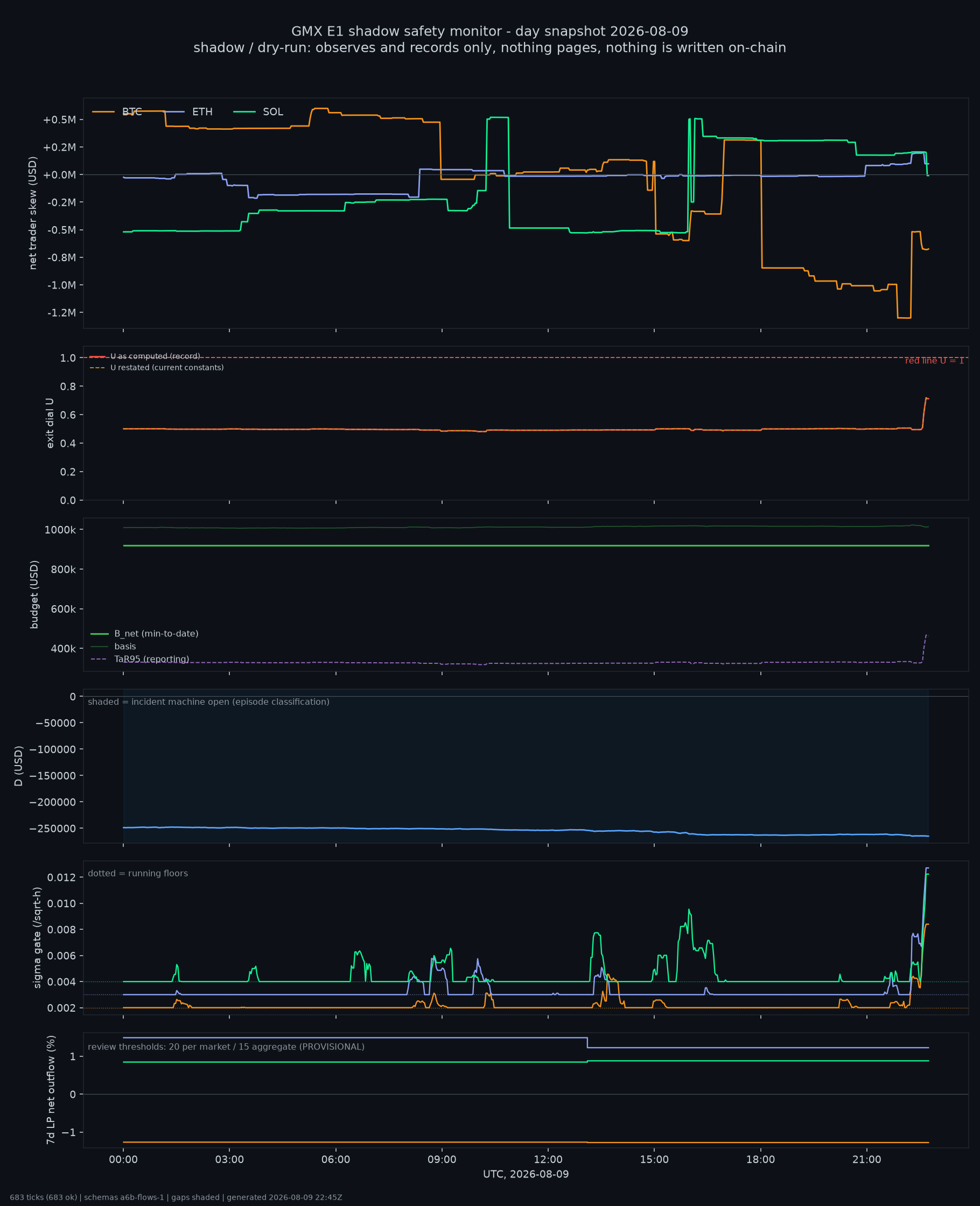The height and width of the screenshot is (1206, 980).
Task: Click the "ETH" legend label
Action: 202,112
